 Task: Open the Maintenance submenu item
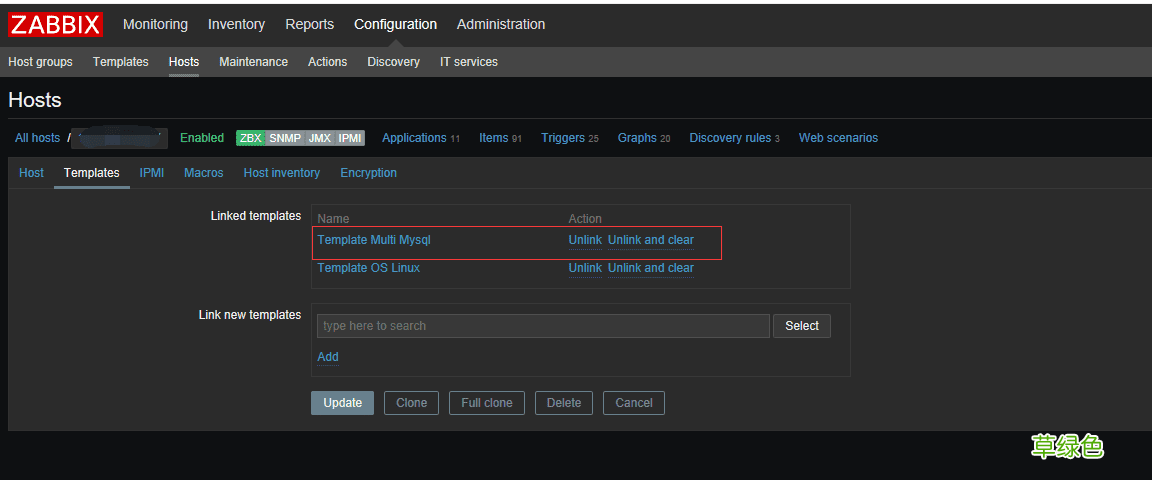253,62
